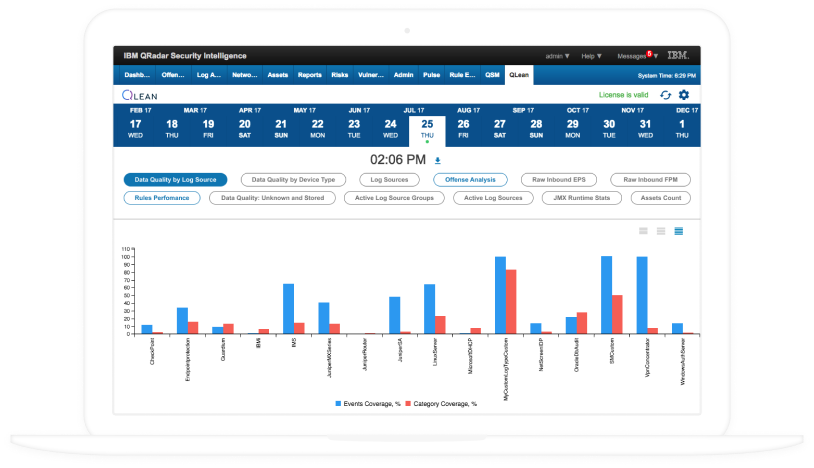Select the blue active chart layout icon

coord(679,231)
